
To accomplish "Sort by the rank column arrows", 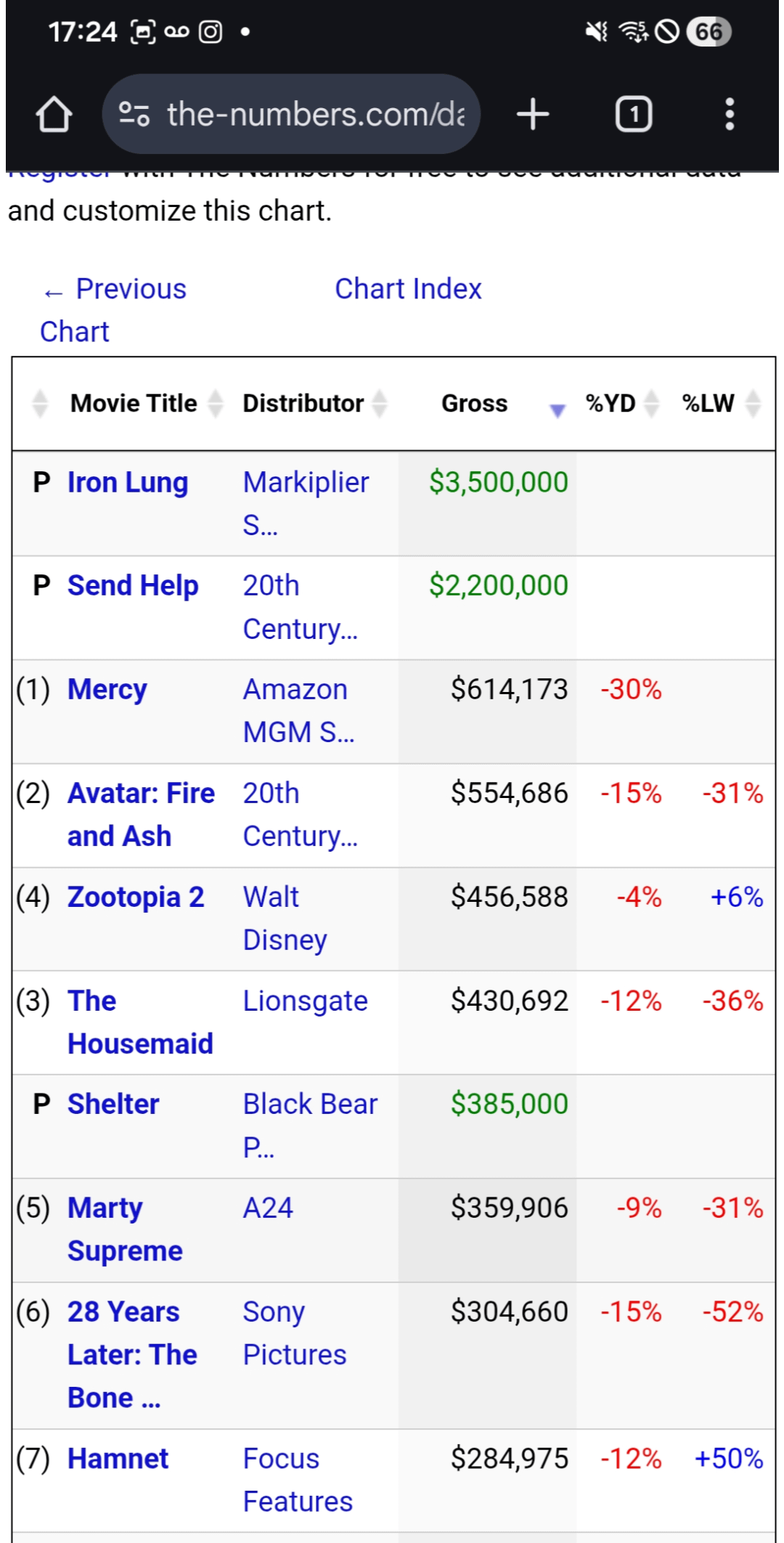I will (41, 404).
